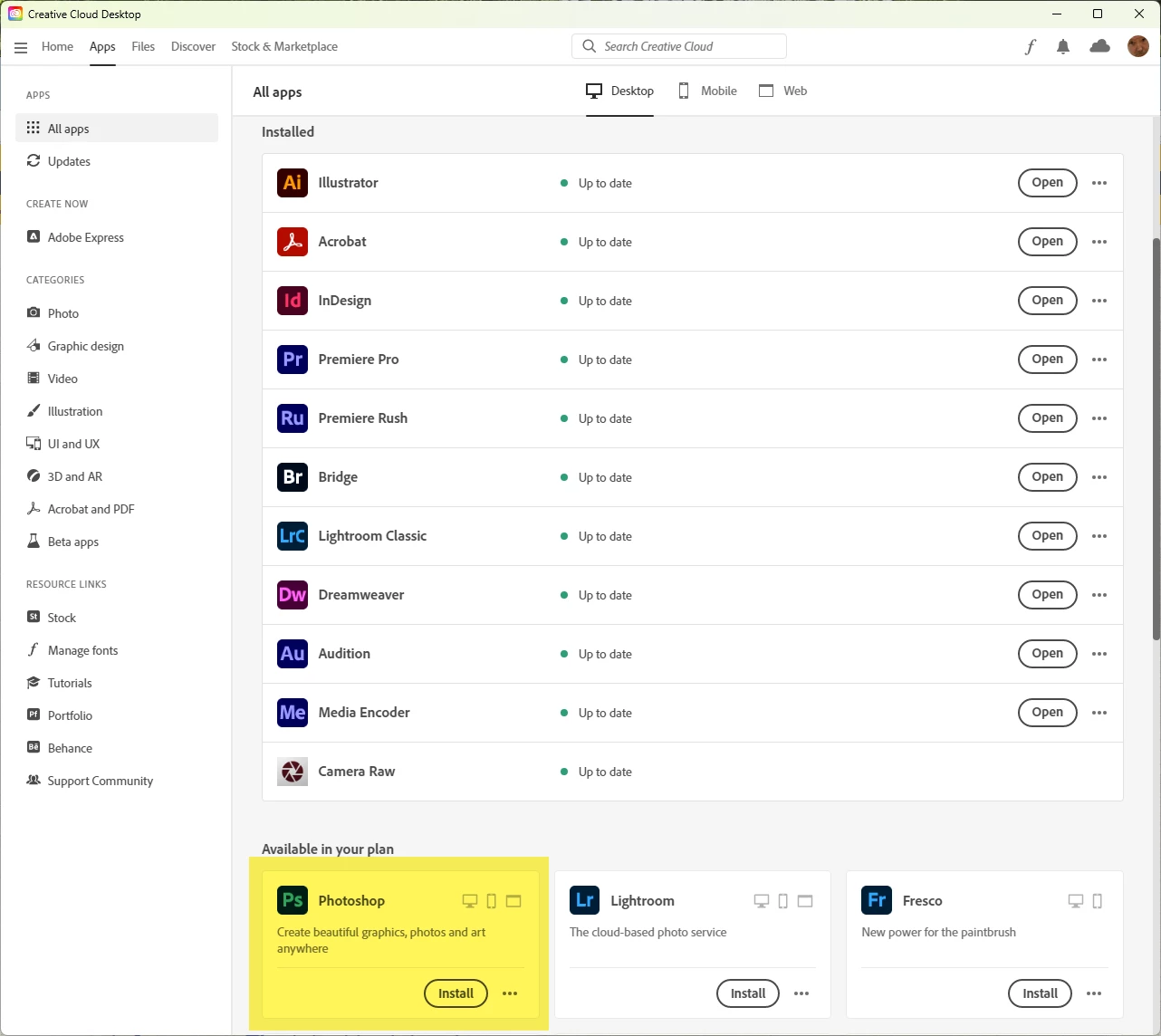Select the Illustration category

[117, 411]
